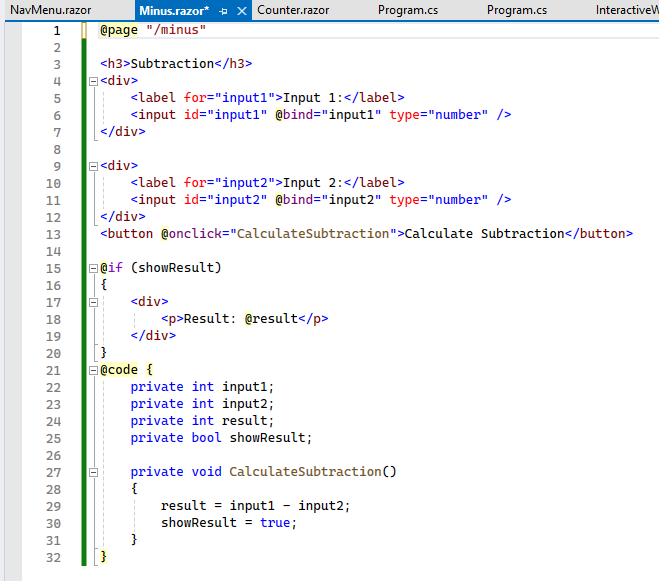Click the Subtraction heading text
This screenshot has height=581, width=659.
pyautogui.click(x=172, y=63)
